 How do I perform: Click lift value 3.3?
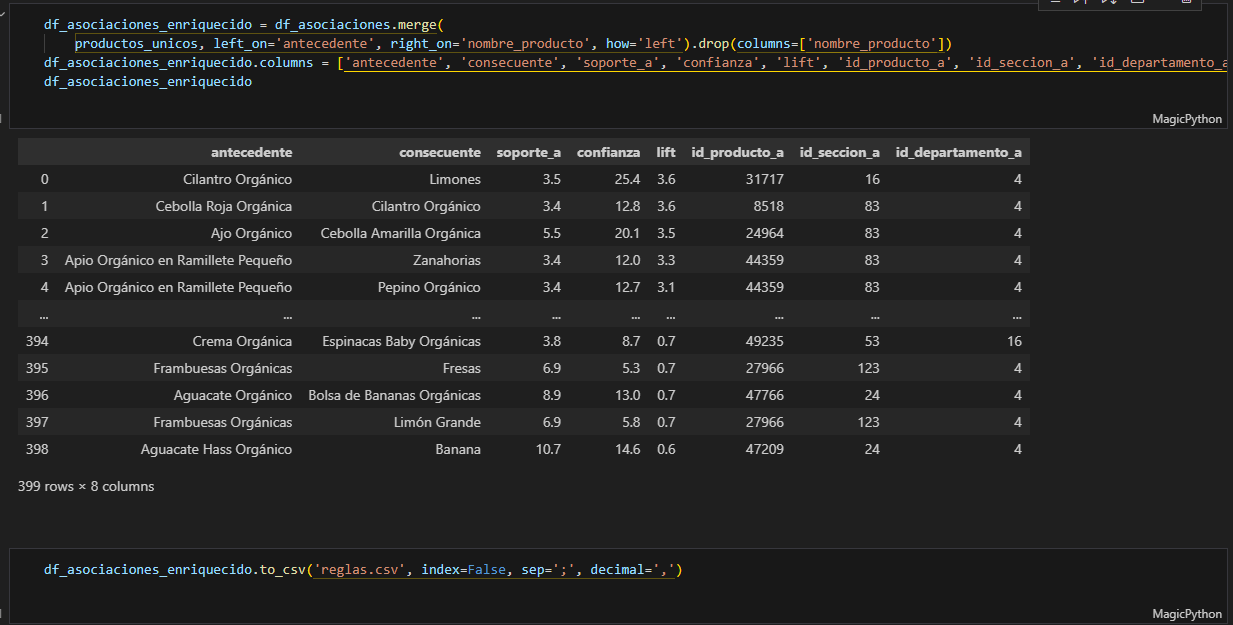click(x=666, y=260)
